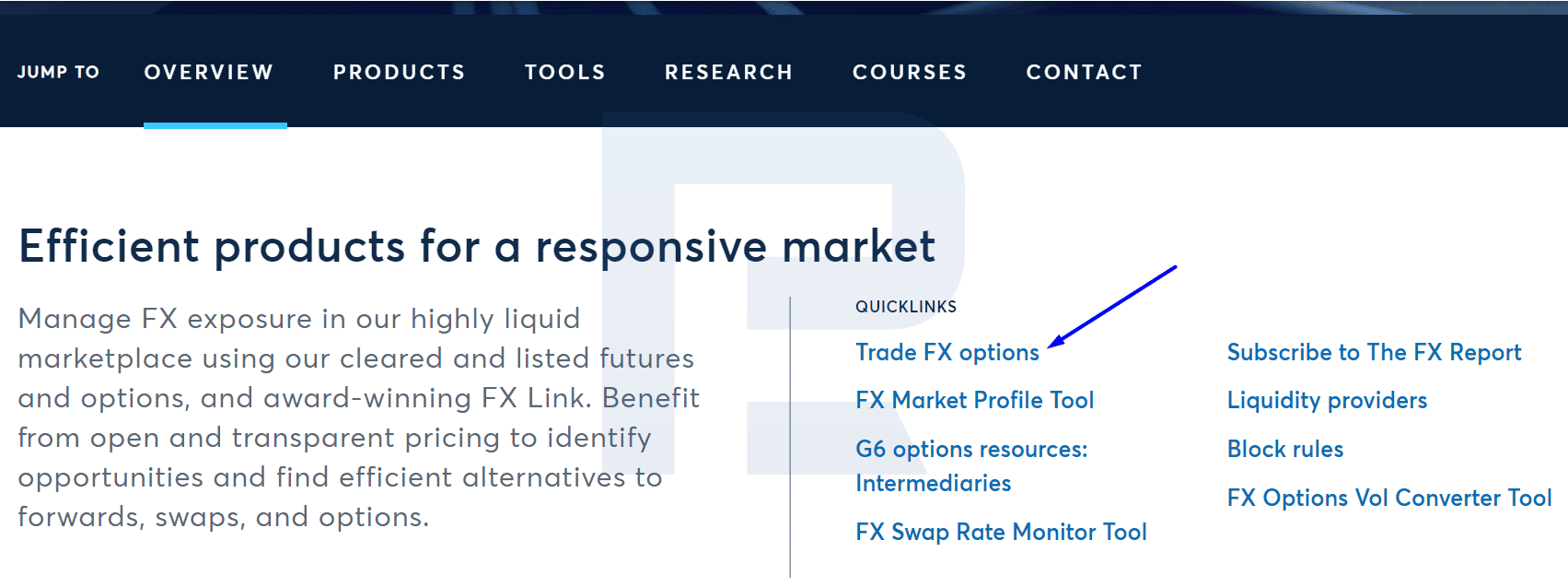
Task: Click the Manage FX exposure paragraph text
Action: click(x=359, y=417)
